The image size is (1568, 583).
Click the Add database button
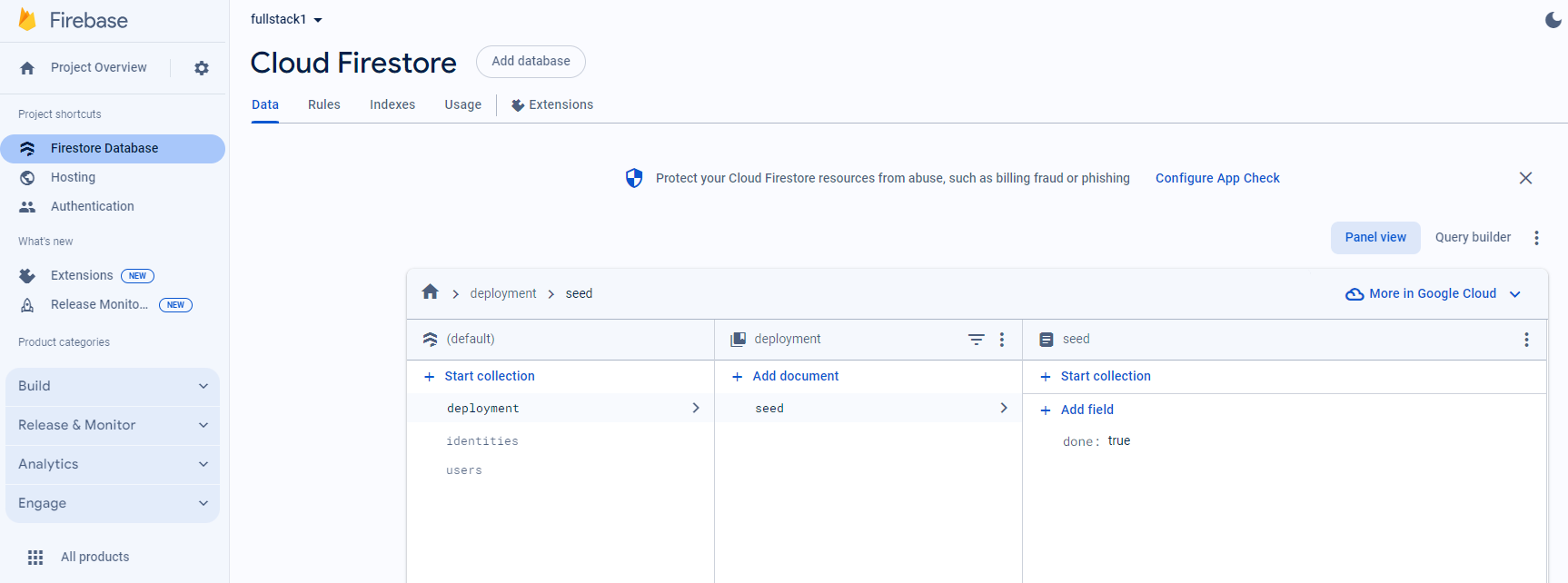point(531,62)
